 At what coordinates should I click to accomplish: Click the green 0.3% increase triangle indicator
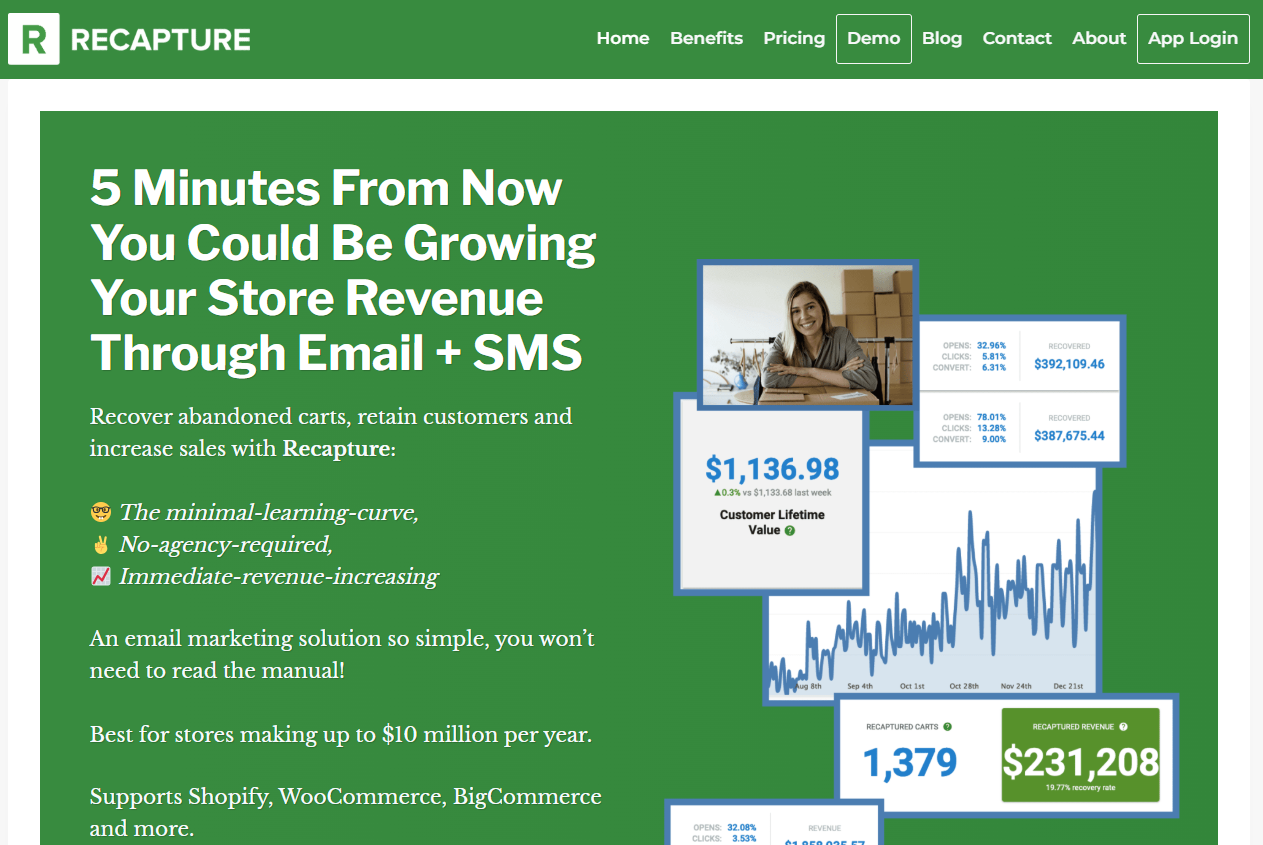pyautogui.click(x=718, y=492)
